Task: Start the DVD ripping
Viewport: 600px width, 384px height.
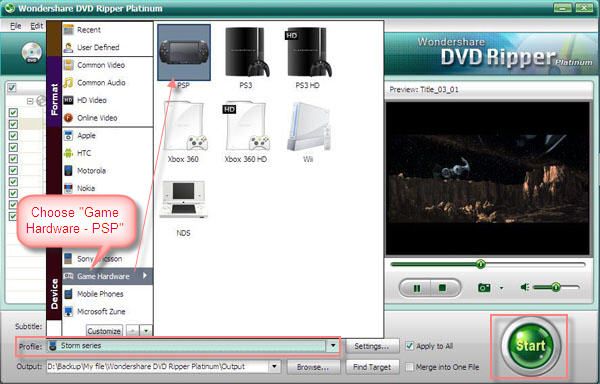Action: [530, 346]
